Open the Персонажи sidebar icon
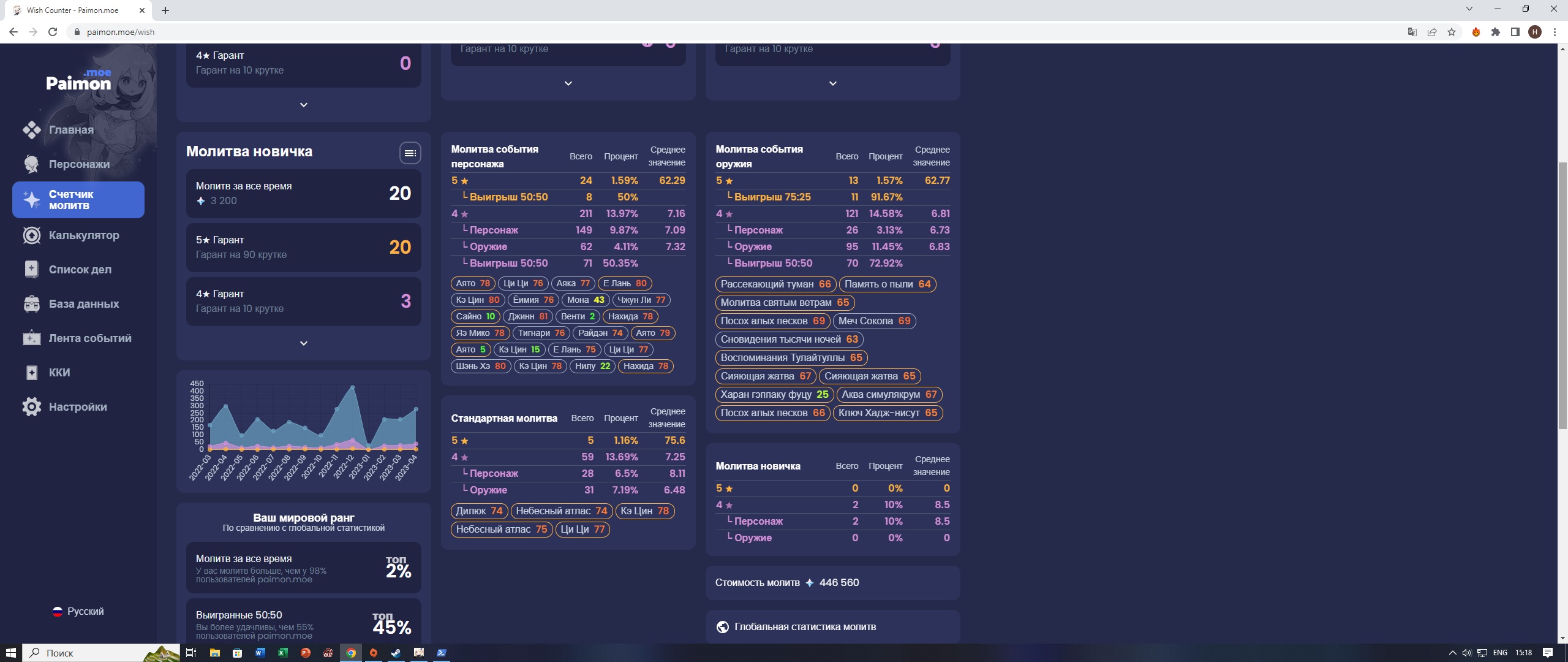This screenshot has width=1568, height=662. coord(32,164)
